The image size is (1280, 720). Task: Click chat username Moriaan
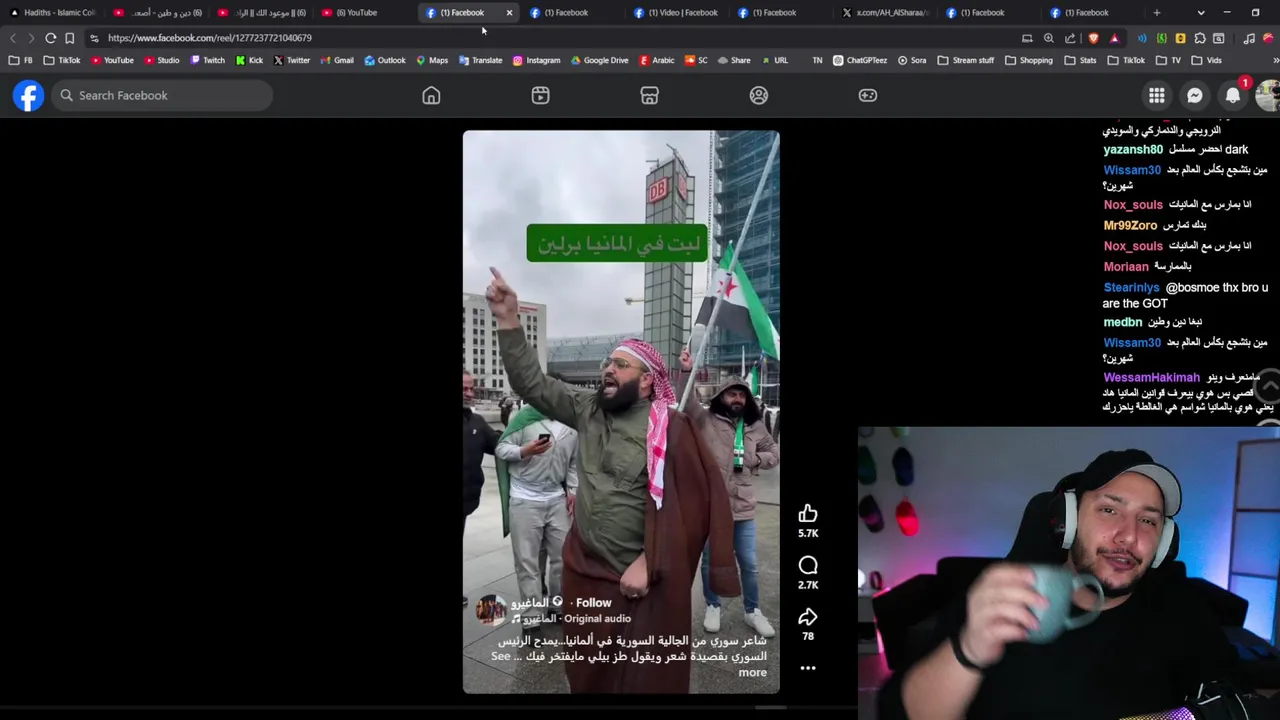pos(1126,267)
